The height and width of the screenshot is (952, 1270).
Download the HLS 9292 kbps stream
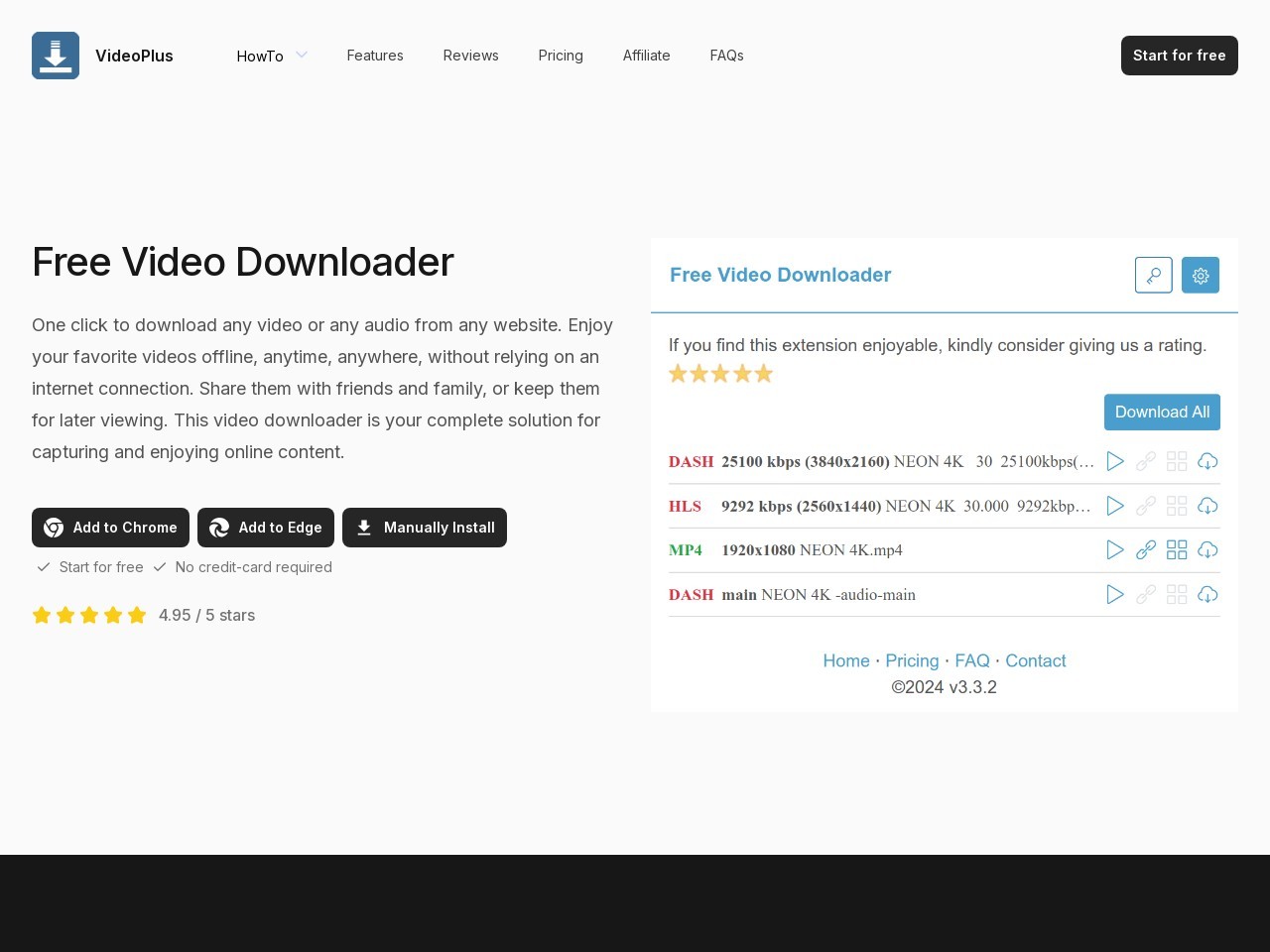point(1207,506)
